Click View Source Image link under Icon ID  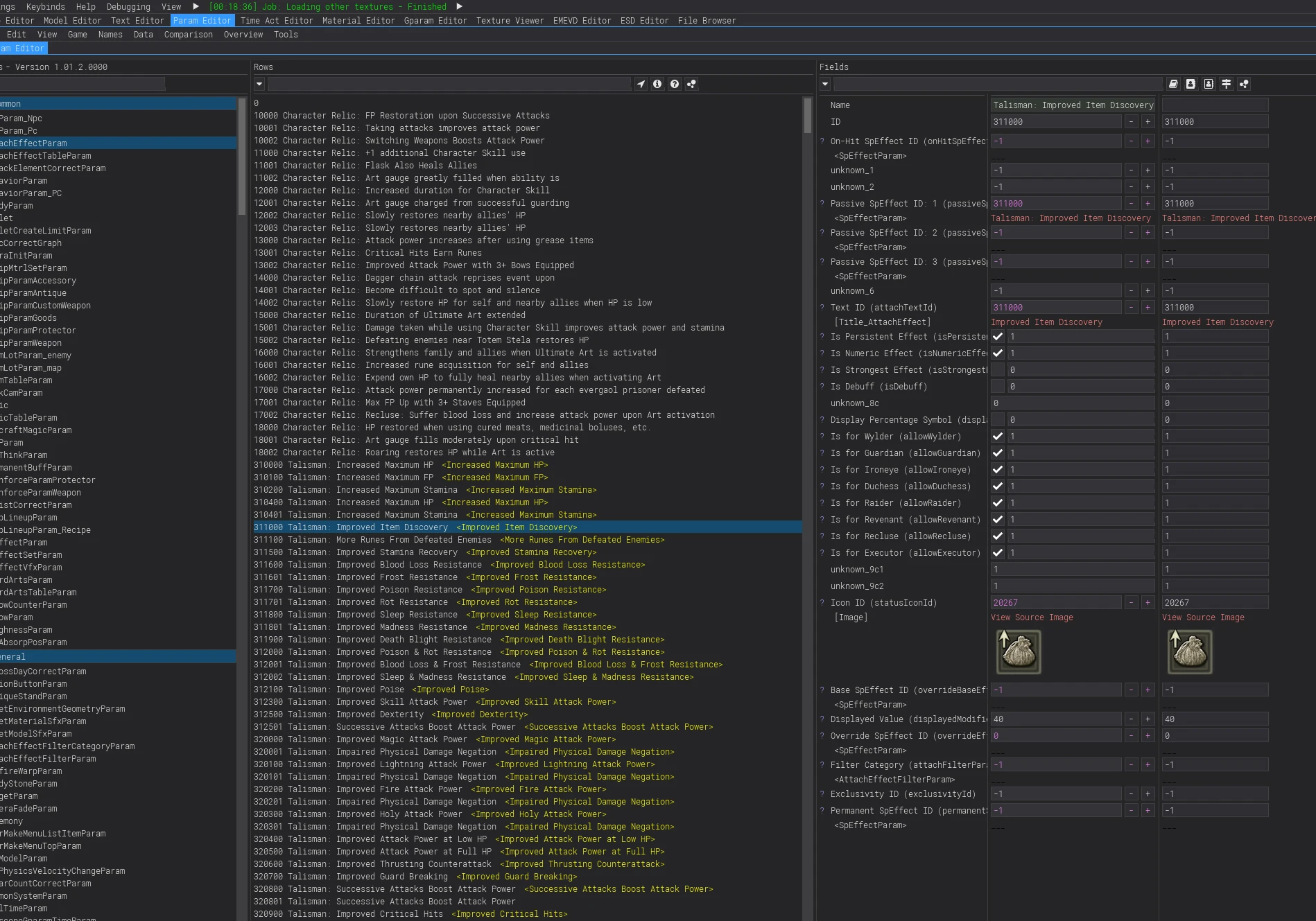[x=1032, y=617]
